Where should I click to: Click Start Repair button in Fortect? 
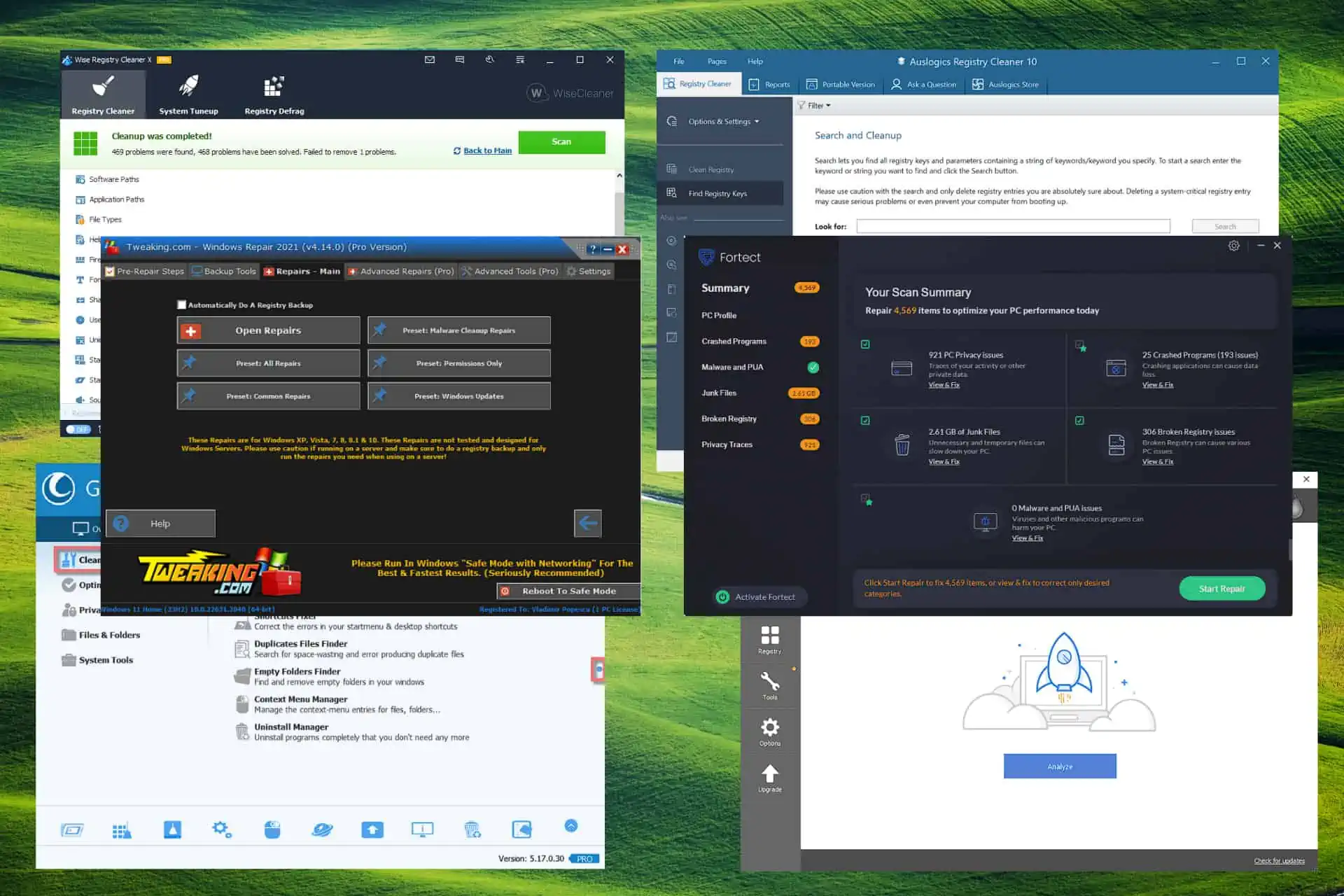click(x=1222, y=589)
